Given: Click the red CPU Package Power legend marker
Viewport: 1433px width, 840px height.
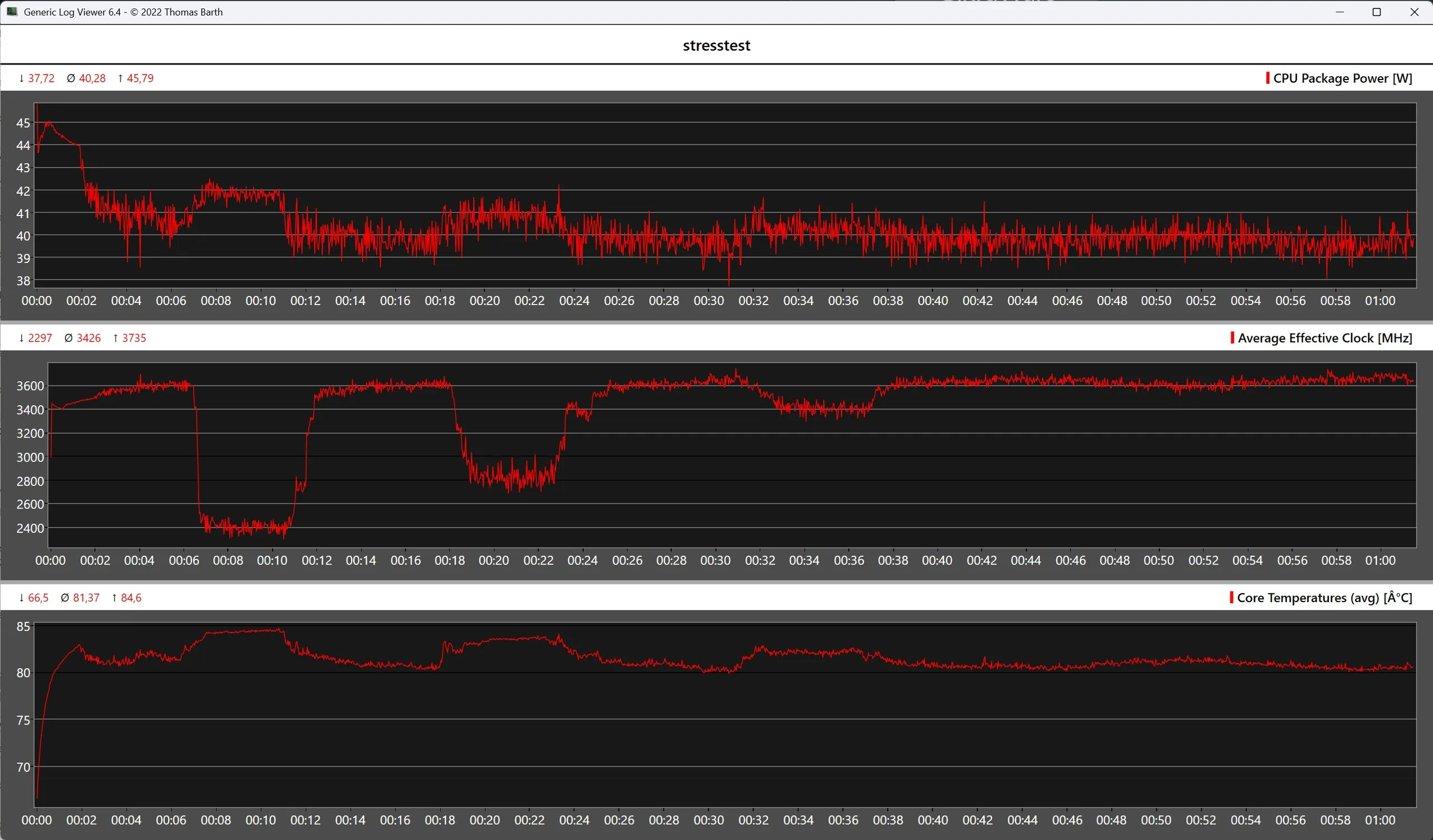Looking at the screenshot, I should pos(1267,78).
